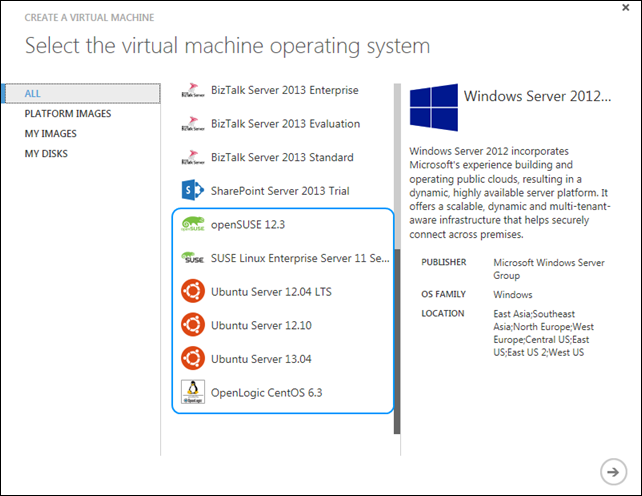Click the Windows Server 2012 title
The width and height of the screenshot is (642, 496).
click(537, 97)
